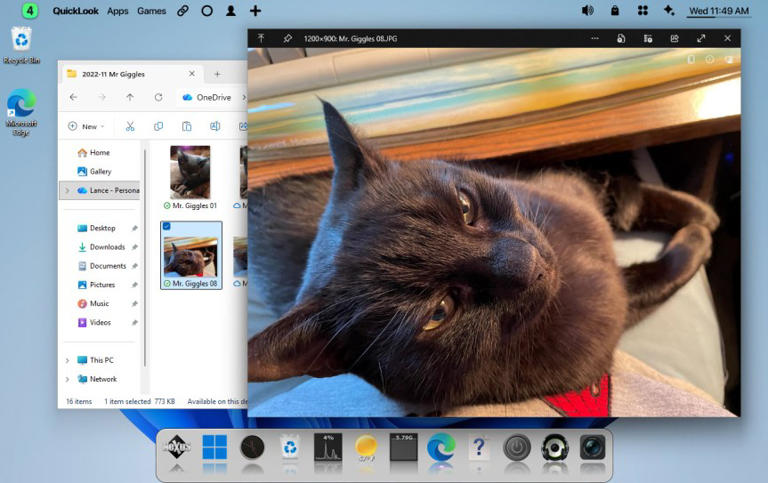Copy the selected file in Explorer toolbar
Screen dimensions: 768x483
click(158, 126)
